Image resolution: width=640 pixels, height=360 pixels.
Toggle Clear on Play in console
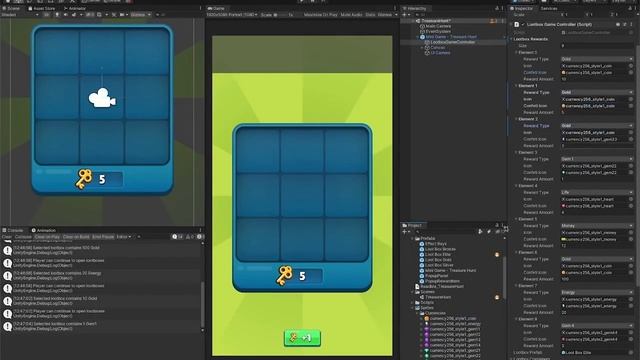coord(47,237)
